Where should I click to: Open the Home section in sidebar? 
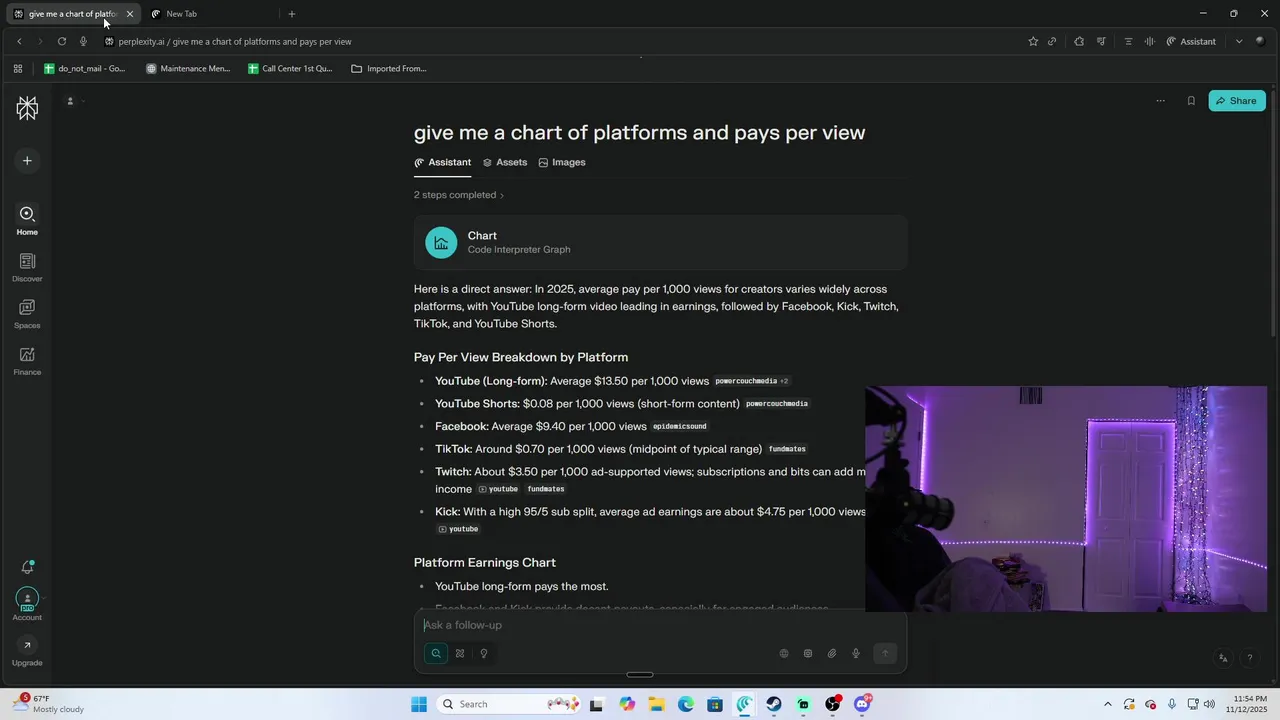pyautogui.click(x=27, y=220)
